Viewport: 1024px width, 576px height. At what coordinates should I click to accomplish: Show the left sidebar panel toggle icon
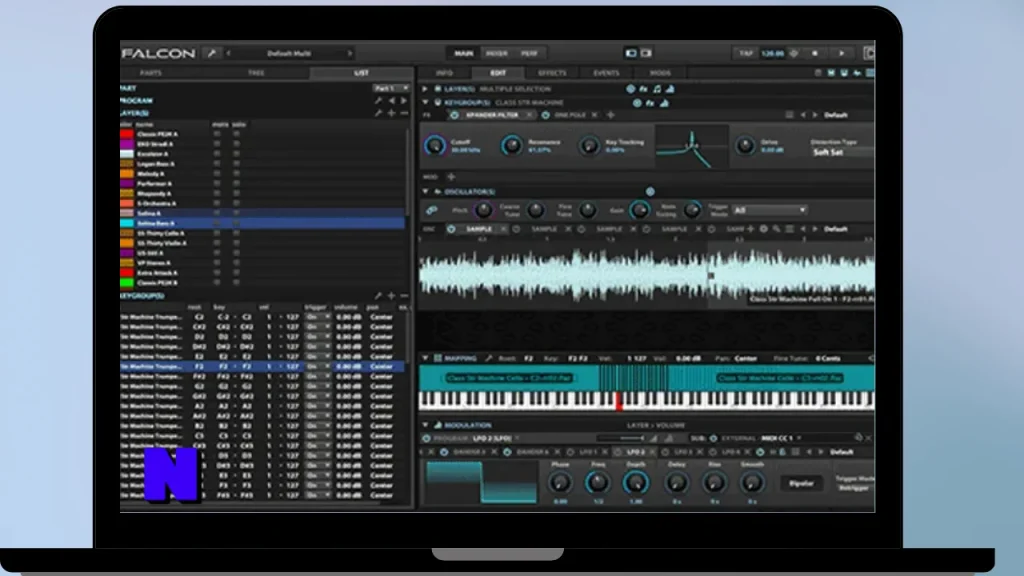pyautogui.click(x=631, y=54)
